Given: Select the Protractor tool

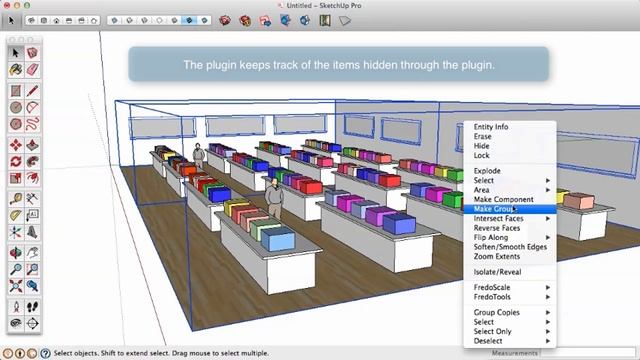Looking at the screenshot, I should click(16, 216).
